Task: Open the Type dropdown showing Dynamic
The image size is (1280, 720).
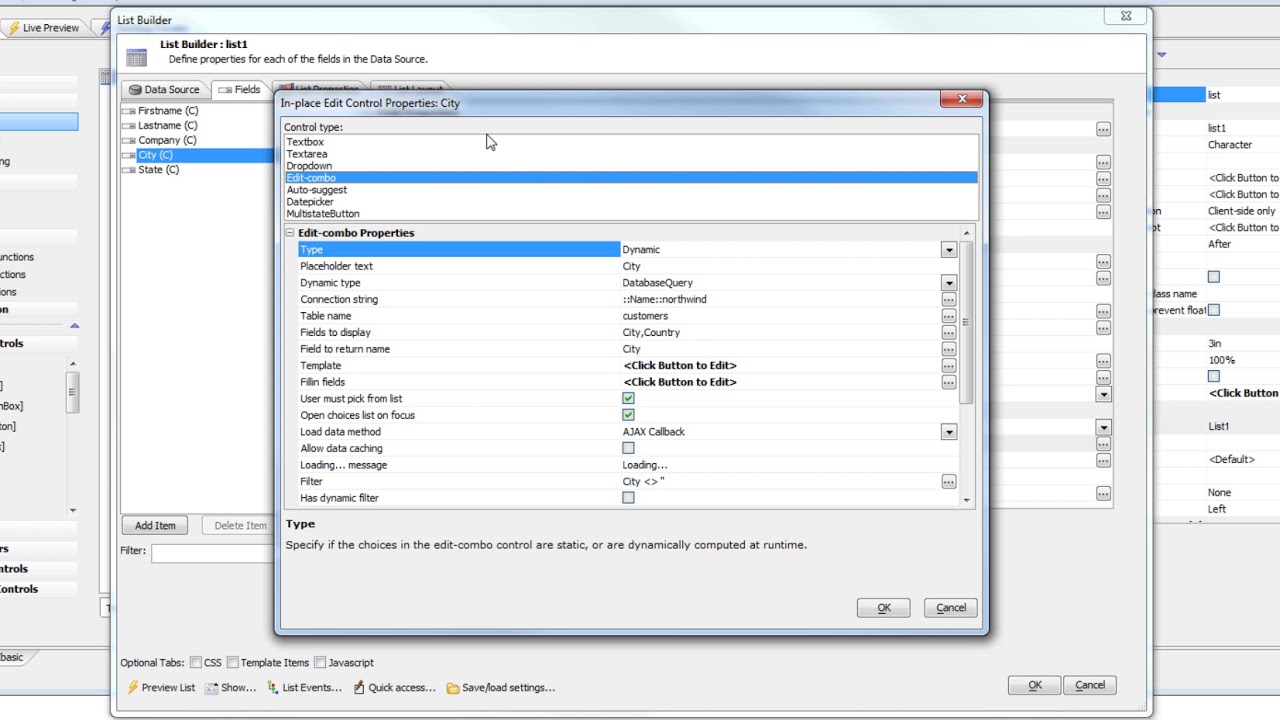Action: [948, 250]
